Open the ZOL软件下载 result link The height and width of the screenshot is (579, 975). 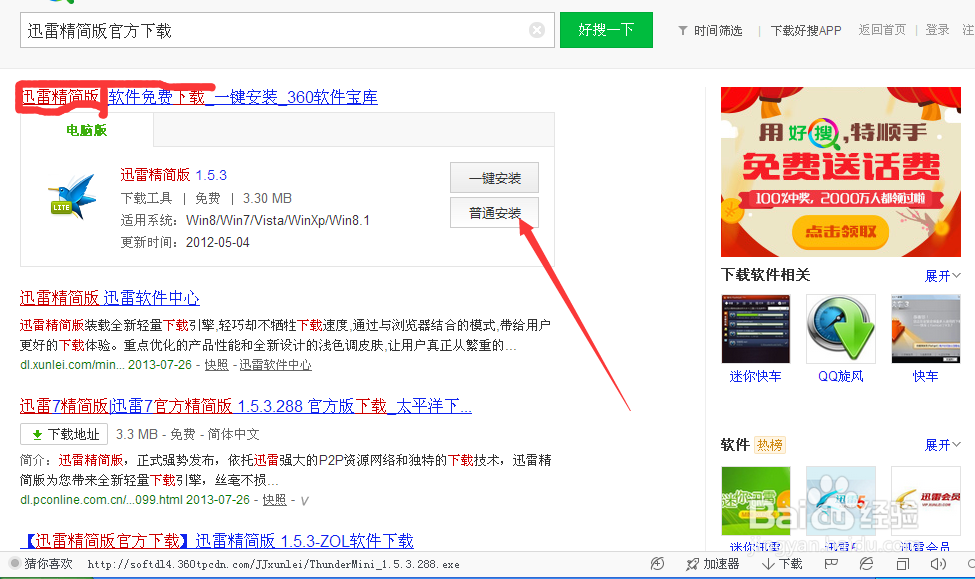click(217, 541)
